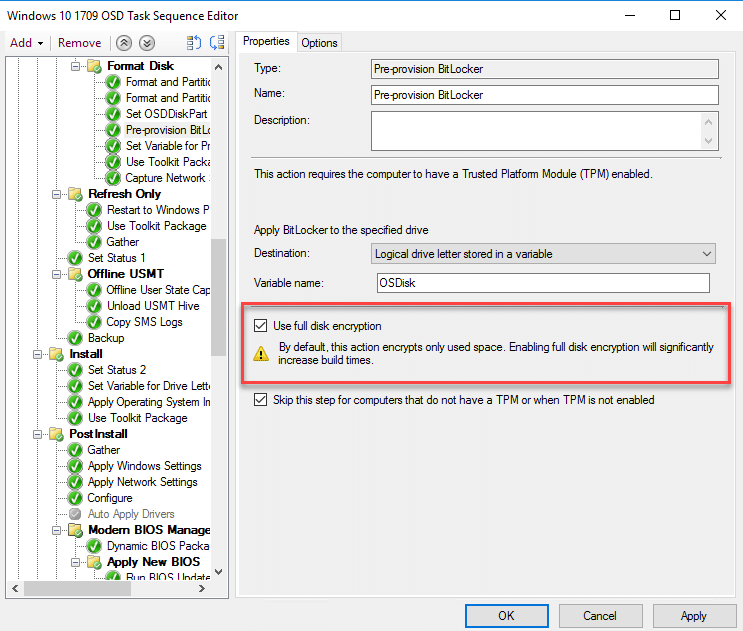Image resolution: width=743 pixels, height=631 pixels.
Task: Collapse the Install group
Action: pyautogui.click(x=37, y=355)
